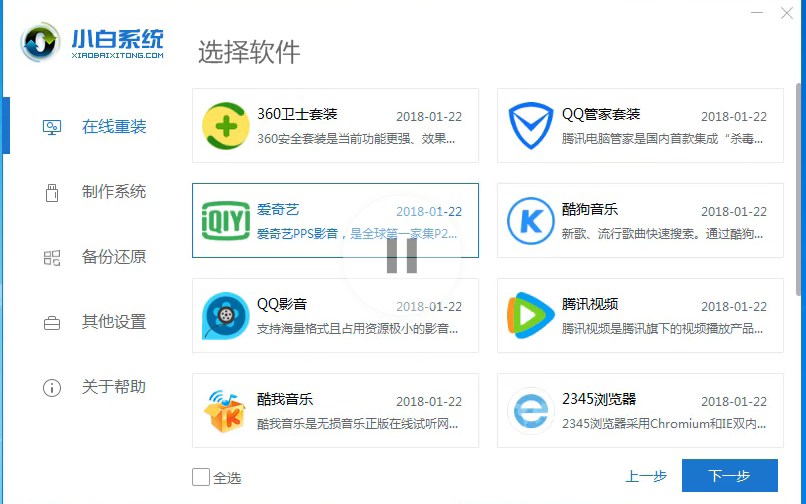806x504 pixels.
Task: Click the 关于帮助 info circle icon
Action: (51, 387)
